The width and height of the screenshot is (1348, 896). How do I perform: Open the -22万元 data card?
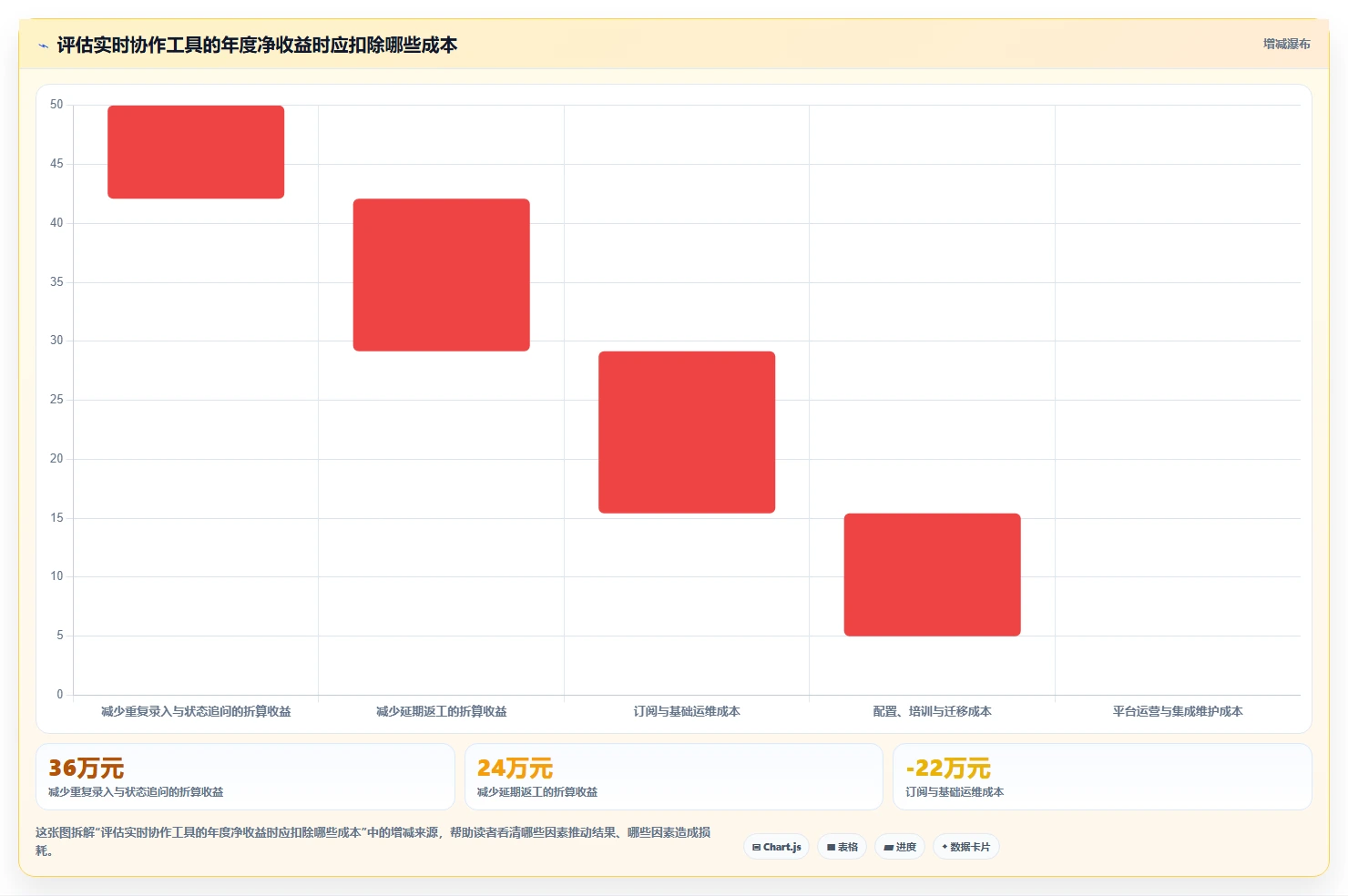point(1102,777)
